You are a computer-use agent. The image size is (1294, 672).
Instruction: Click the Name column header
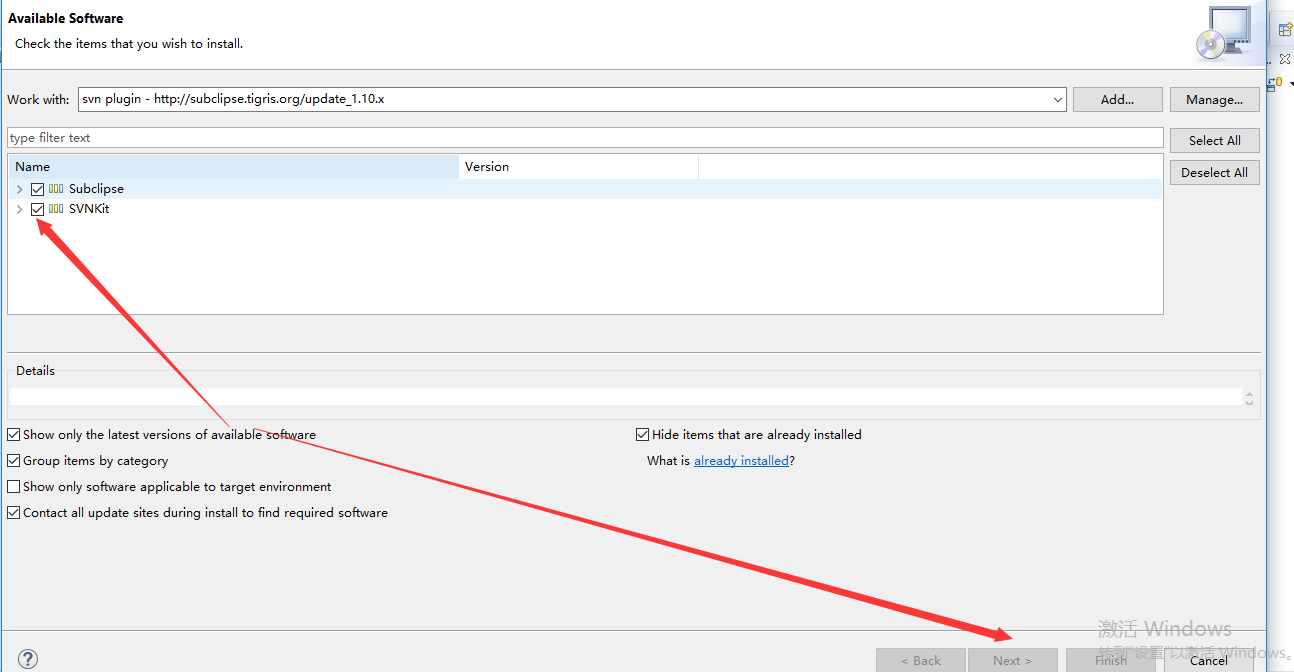pyautogui.click(x=233, y=167)
